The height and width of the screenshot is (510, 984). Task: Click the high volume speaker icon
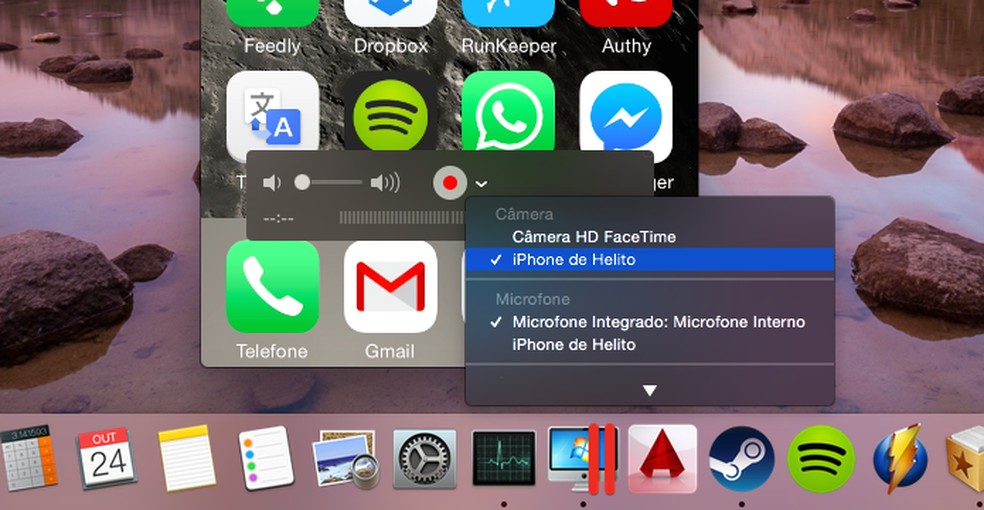click(385, 183)
